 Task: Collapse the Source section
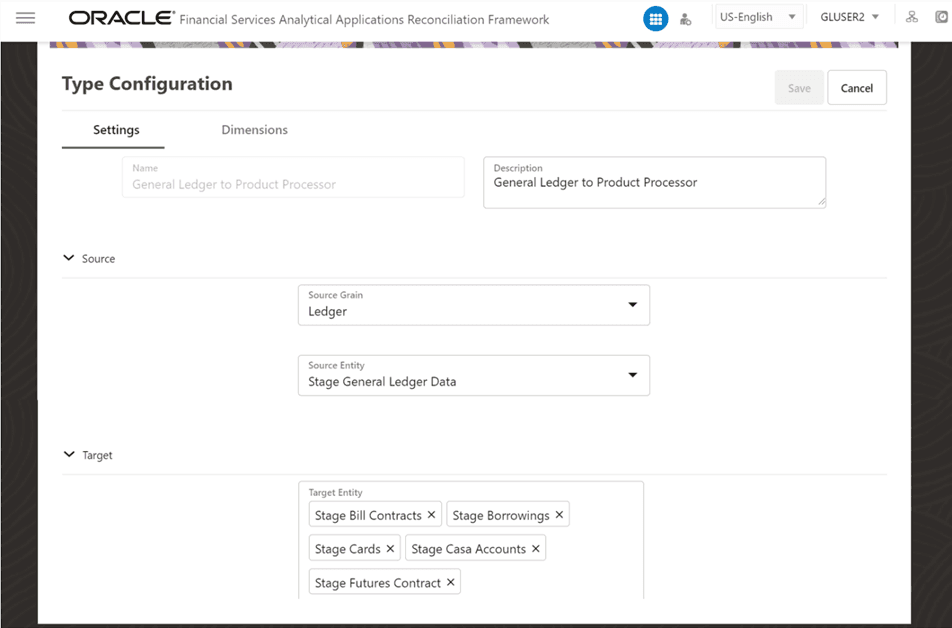[x=68, y=258]
